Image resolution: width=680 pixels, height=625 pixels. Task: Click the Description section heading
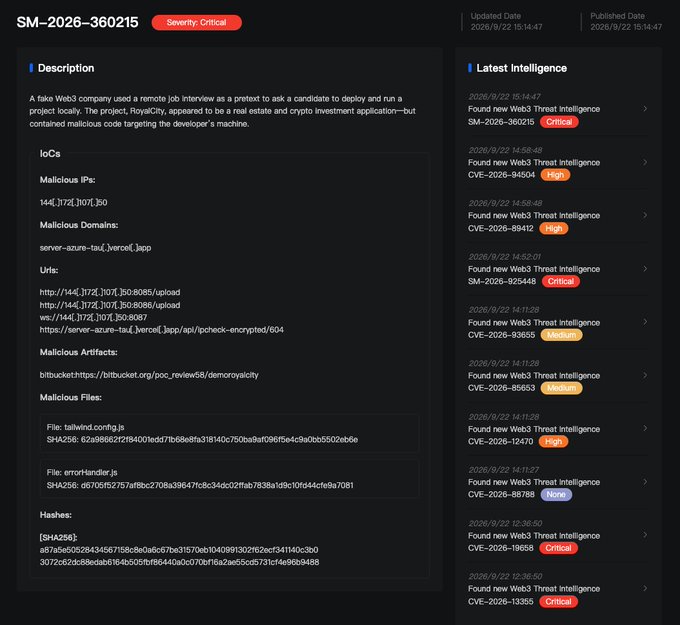[x=66, y=68]
